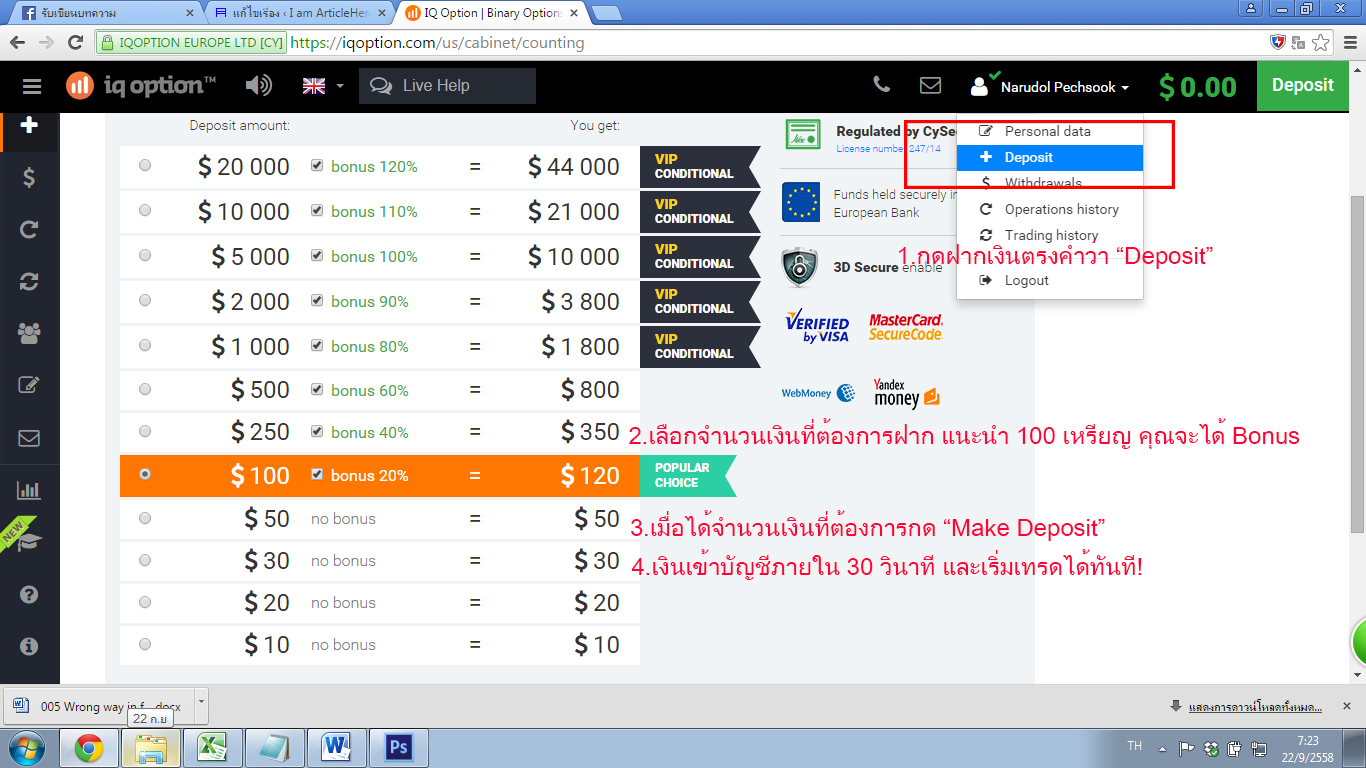Select the $30 deposit radio button

click(146, 560)
